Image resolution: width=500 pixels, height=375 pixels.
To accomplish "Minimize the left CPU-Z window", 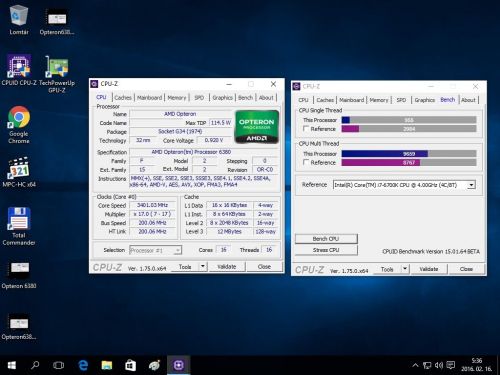I will click(x=229, y=84).
